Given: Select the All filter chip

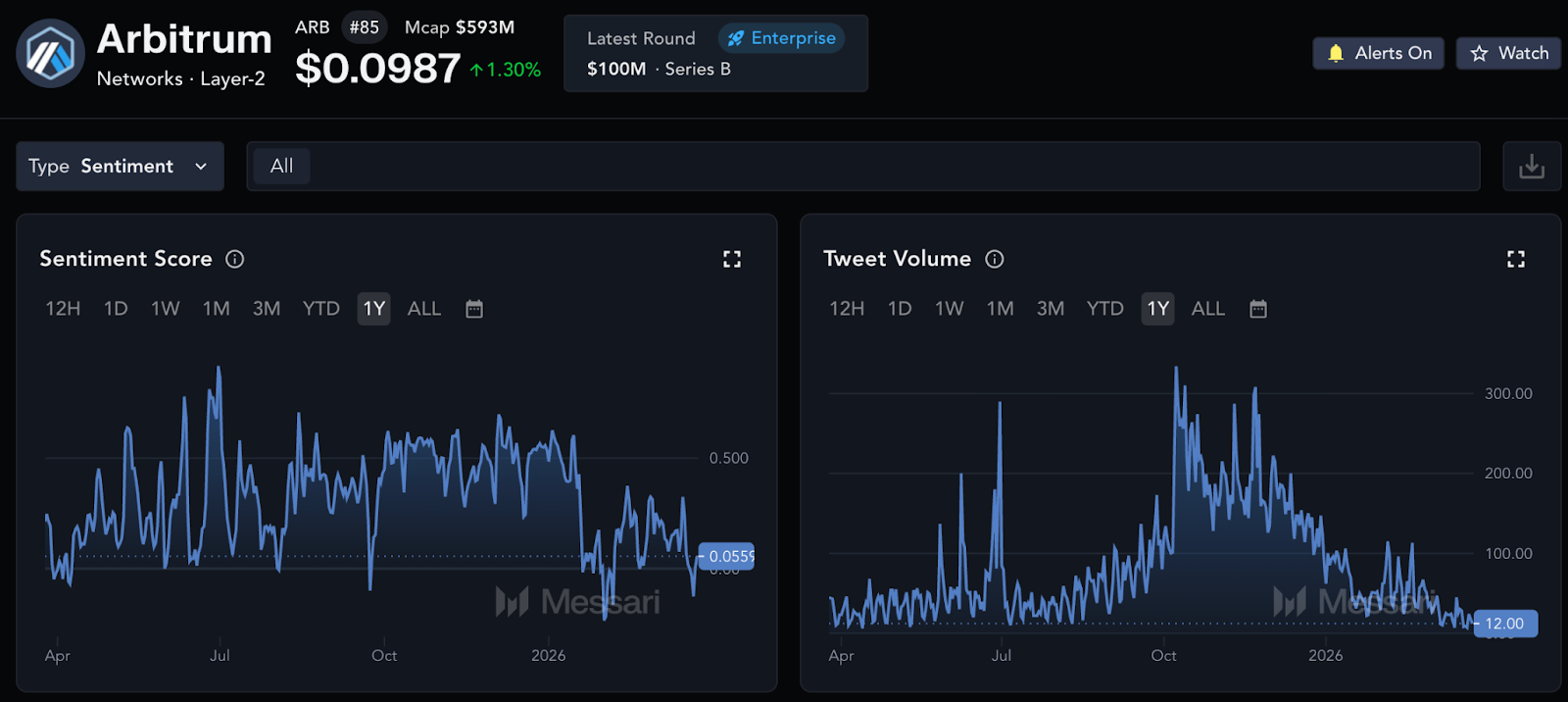Looking at the screenshot, I should (281, 166).
